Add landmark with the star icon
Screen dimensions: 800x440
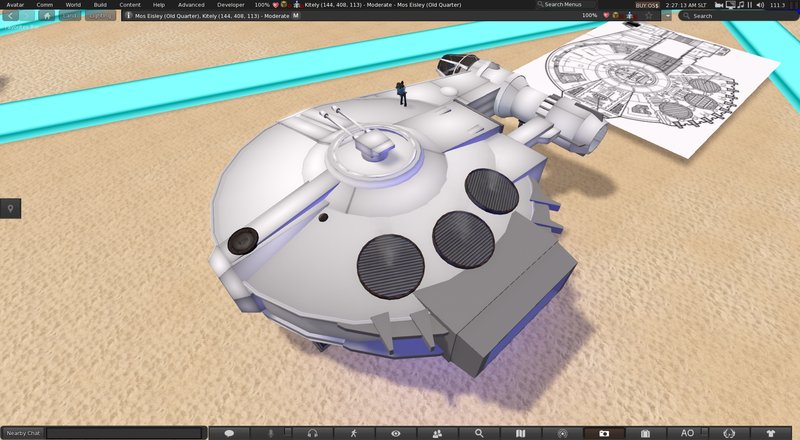649,16
